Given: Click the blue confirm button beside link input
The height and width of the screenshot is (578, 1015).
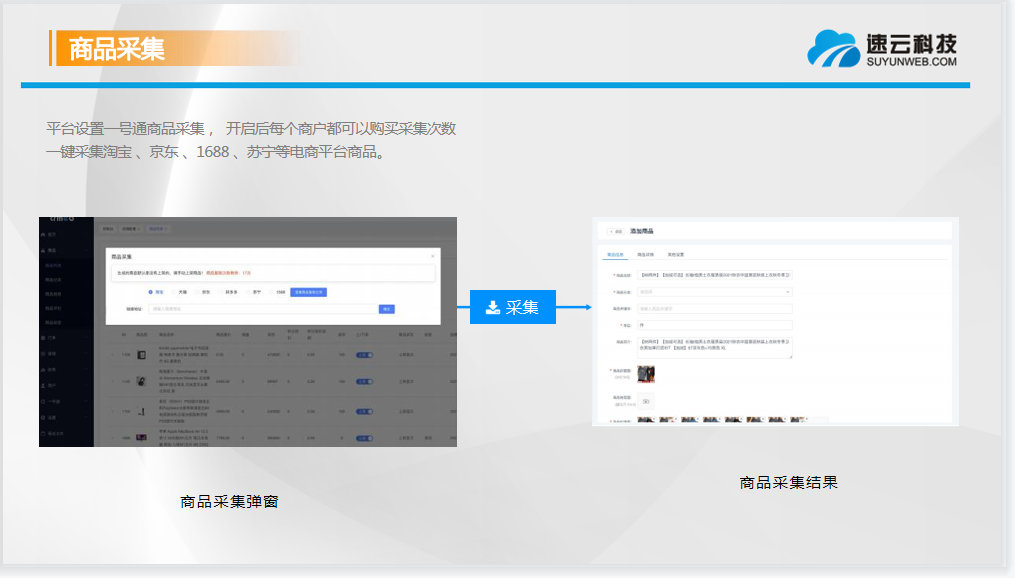Looking at the screenshot, I should 387,309.
